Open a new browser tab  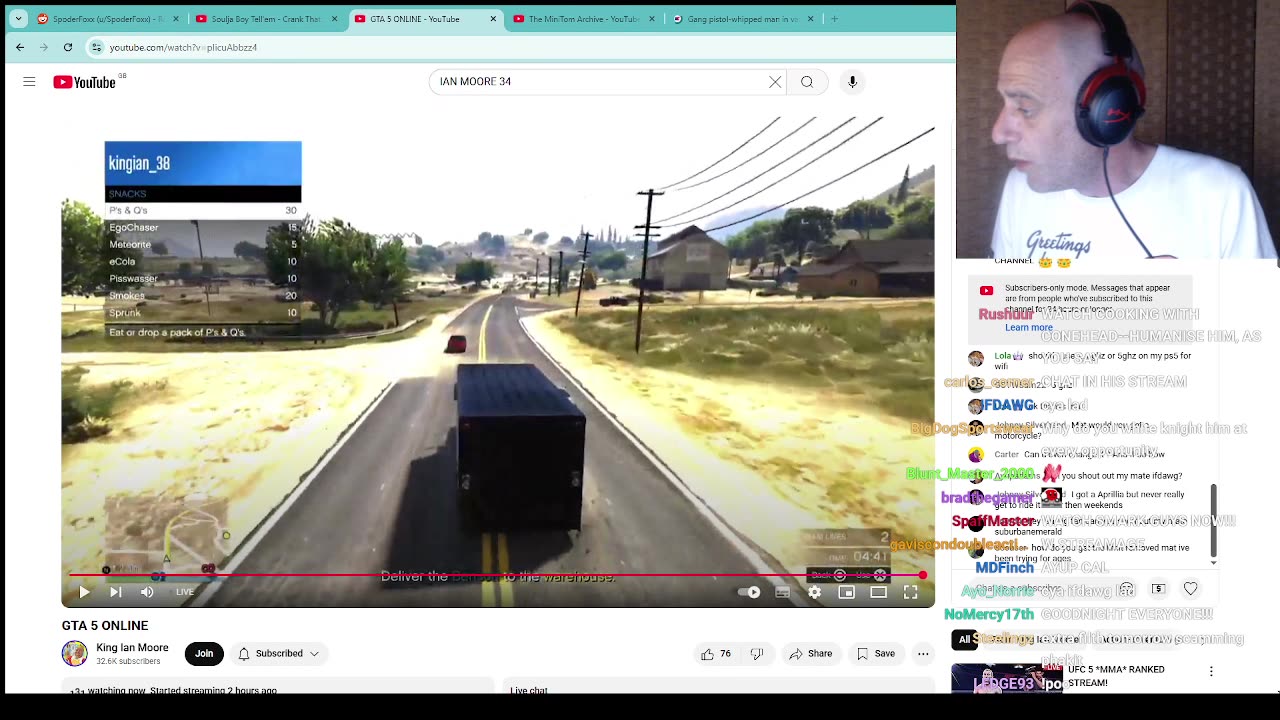point(834,18)
